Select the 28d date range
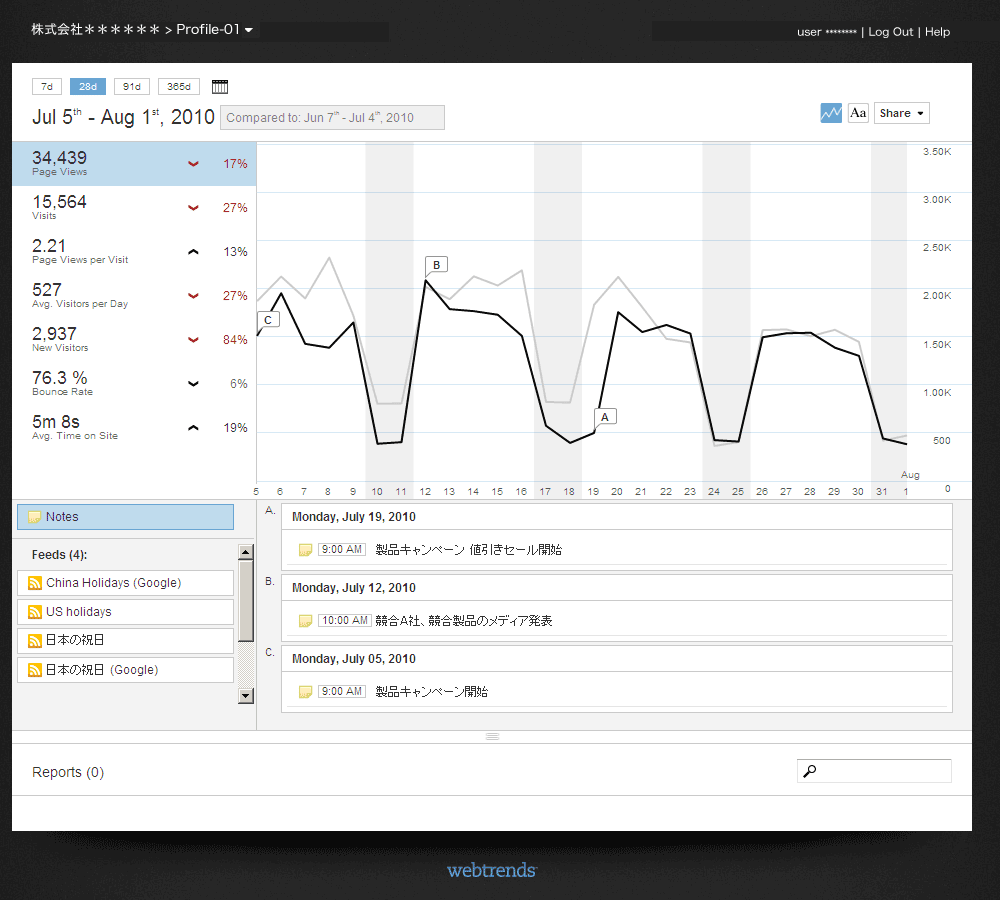Viewport: 1000px width, 900px height. pyautogui.click(x=88, y=87)
